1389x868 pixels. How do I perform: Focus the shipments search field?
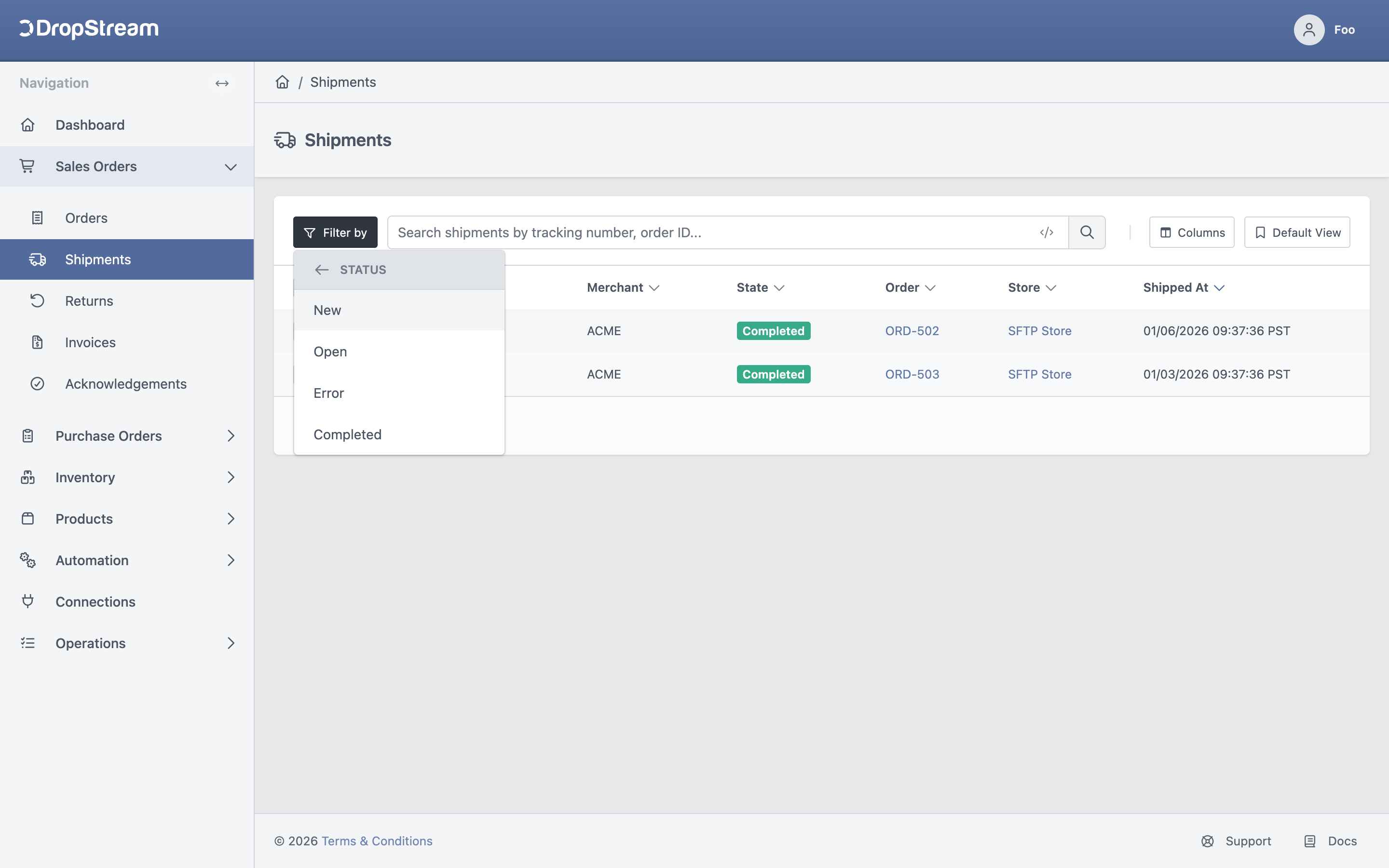(712, 232)
